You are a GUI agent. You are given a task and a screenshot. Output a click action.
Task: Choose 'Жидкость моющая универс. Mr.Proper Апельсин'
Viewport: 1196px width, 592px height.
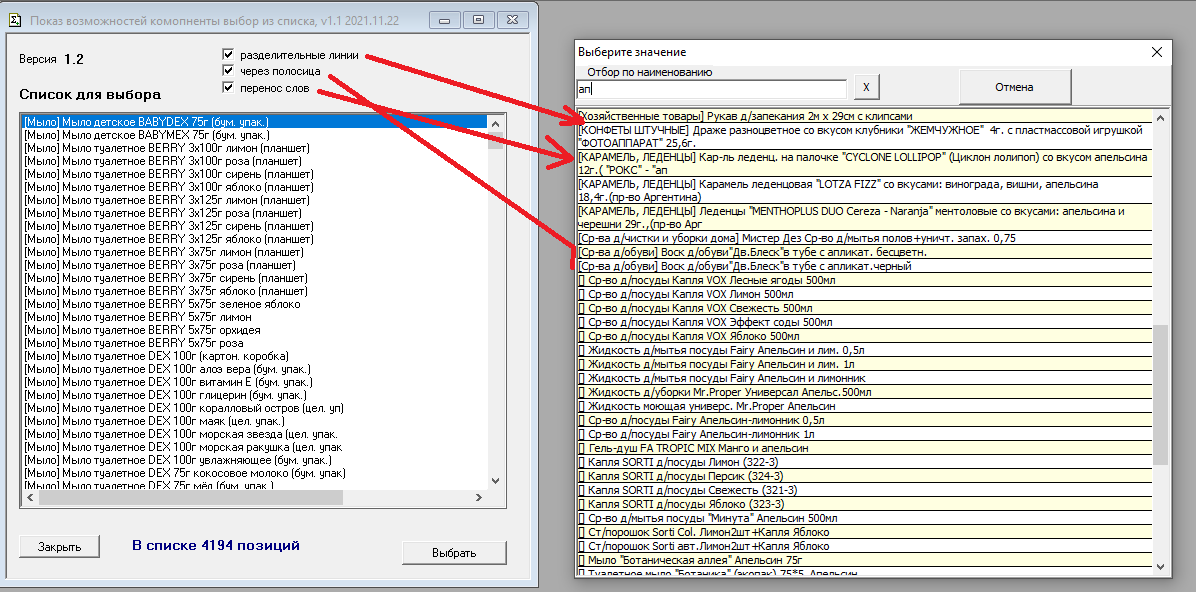point(864,406)
